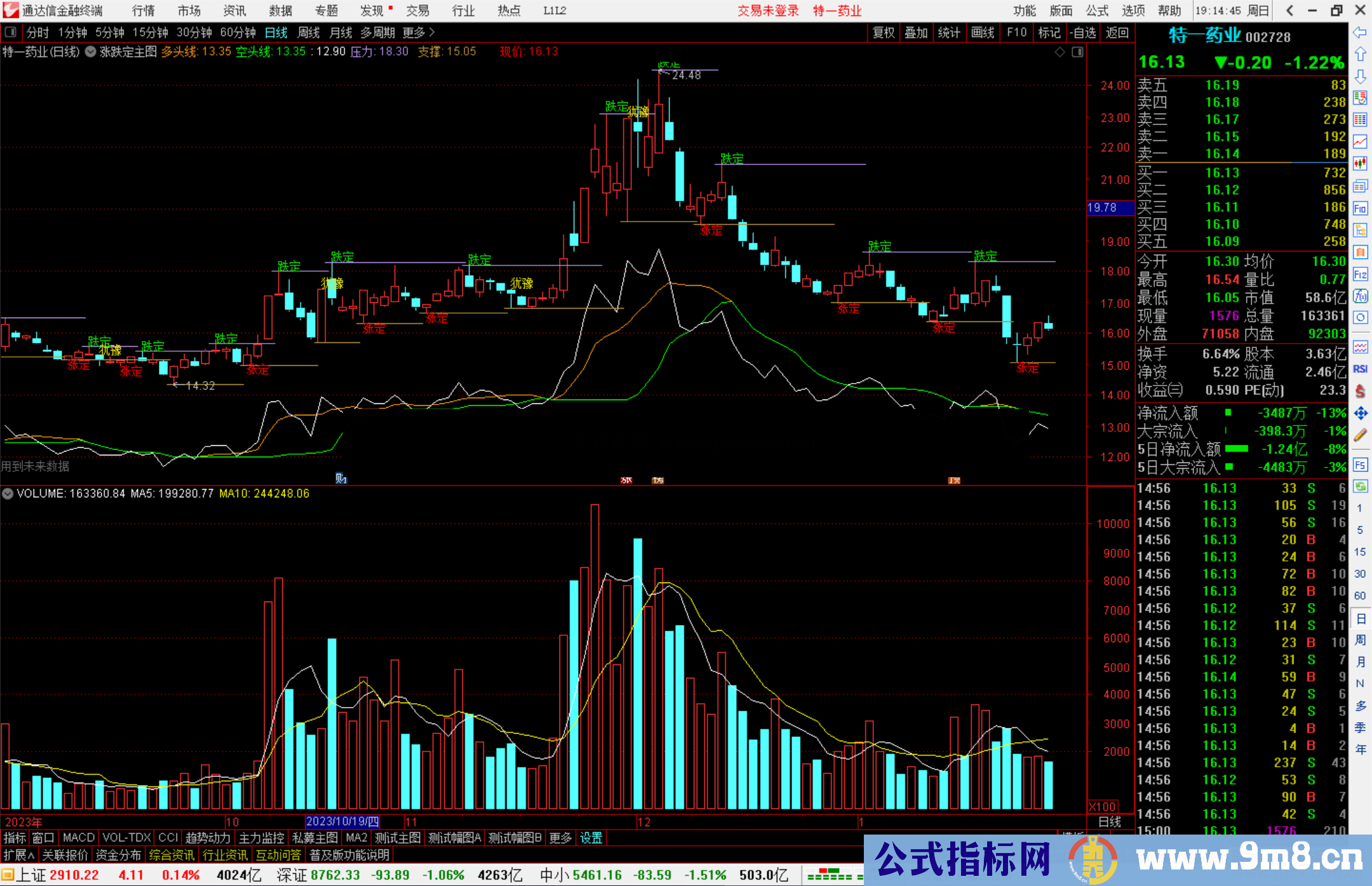Select the 日 daily period in sidebar

(x=1361, y=619)
